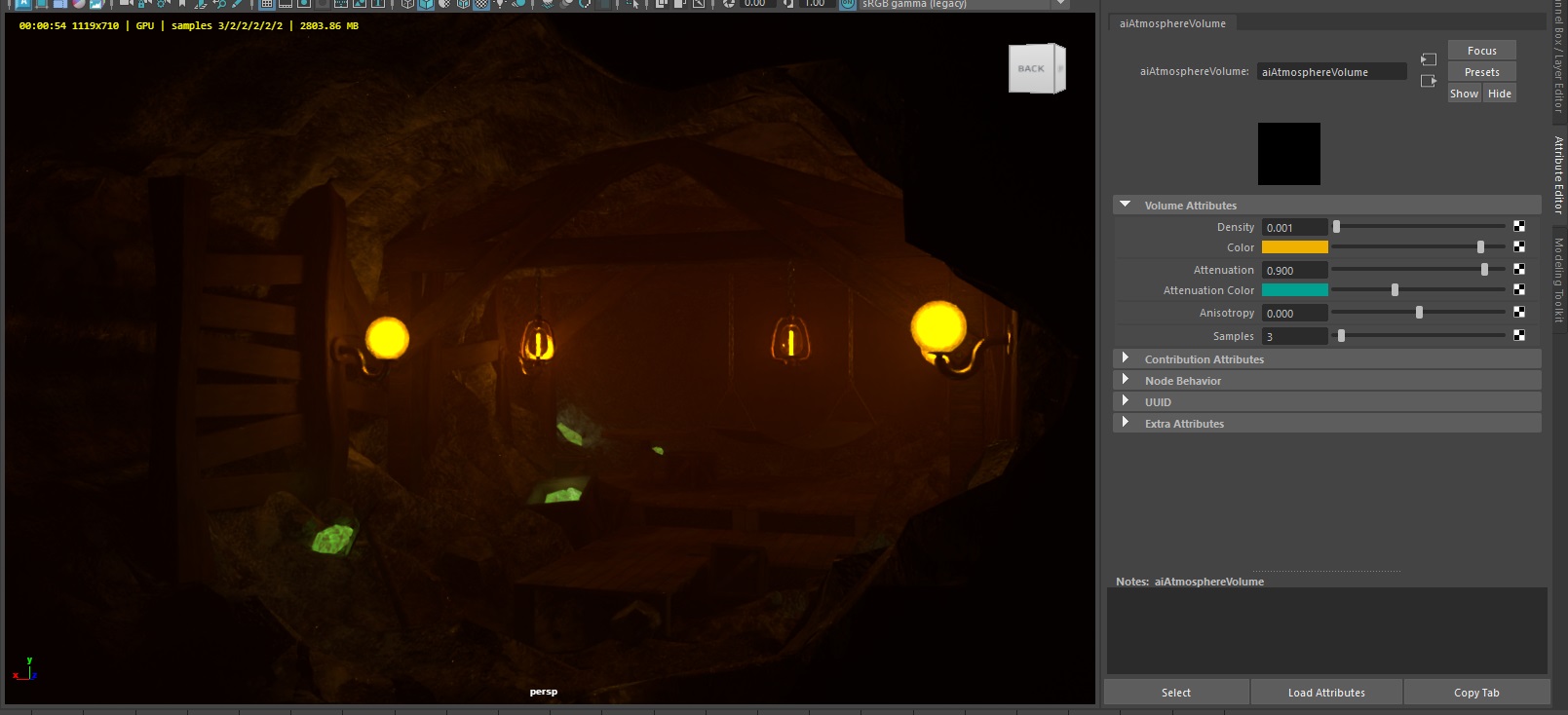Screen dimensions: 1568x715
Task: Click the Anisotropy slider handle
Action: point(1419,313)
